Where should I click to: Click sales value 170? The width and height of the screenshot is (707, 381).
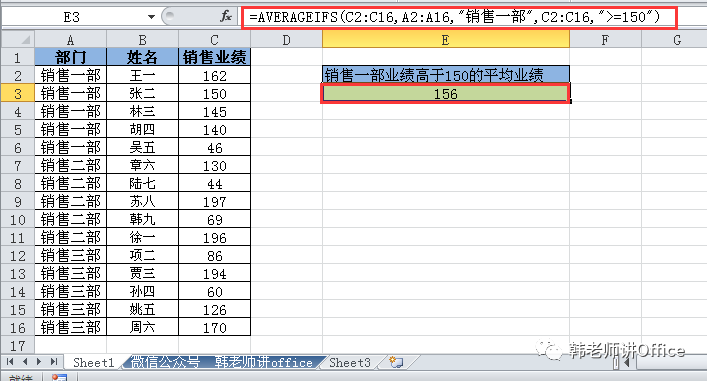coord(215,327)
